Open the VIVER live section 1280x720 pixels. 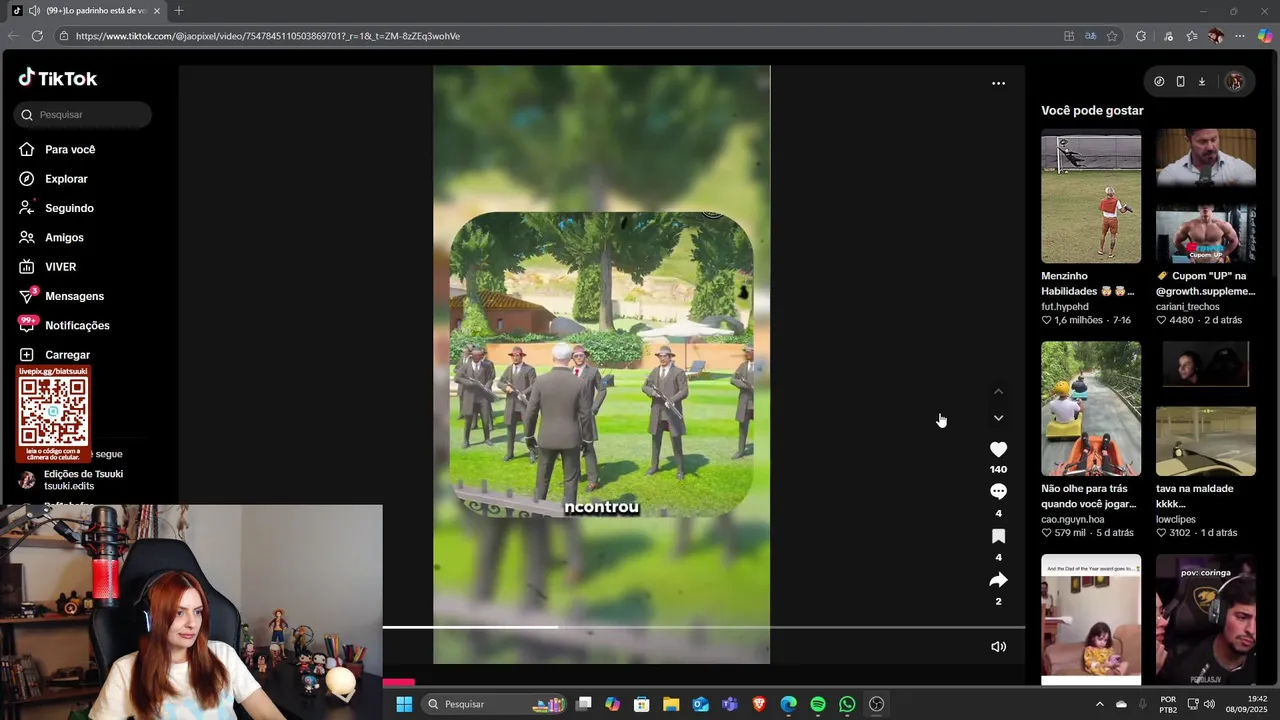tap(47, 267)
